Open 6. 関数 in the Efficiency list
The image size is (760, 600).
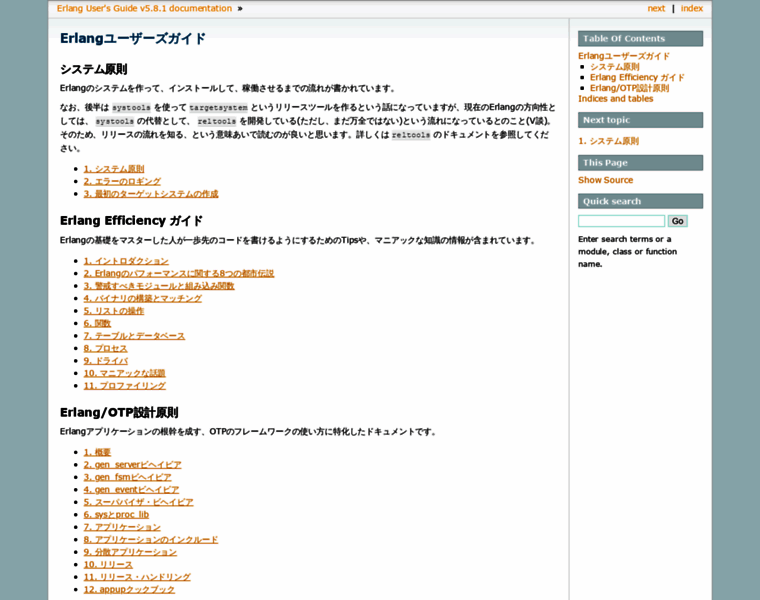[97, 323]
